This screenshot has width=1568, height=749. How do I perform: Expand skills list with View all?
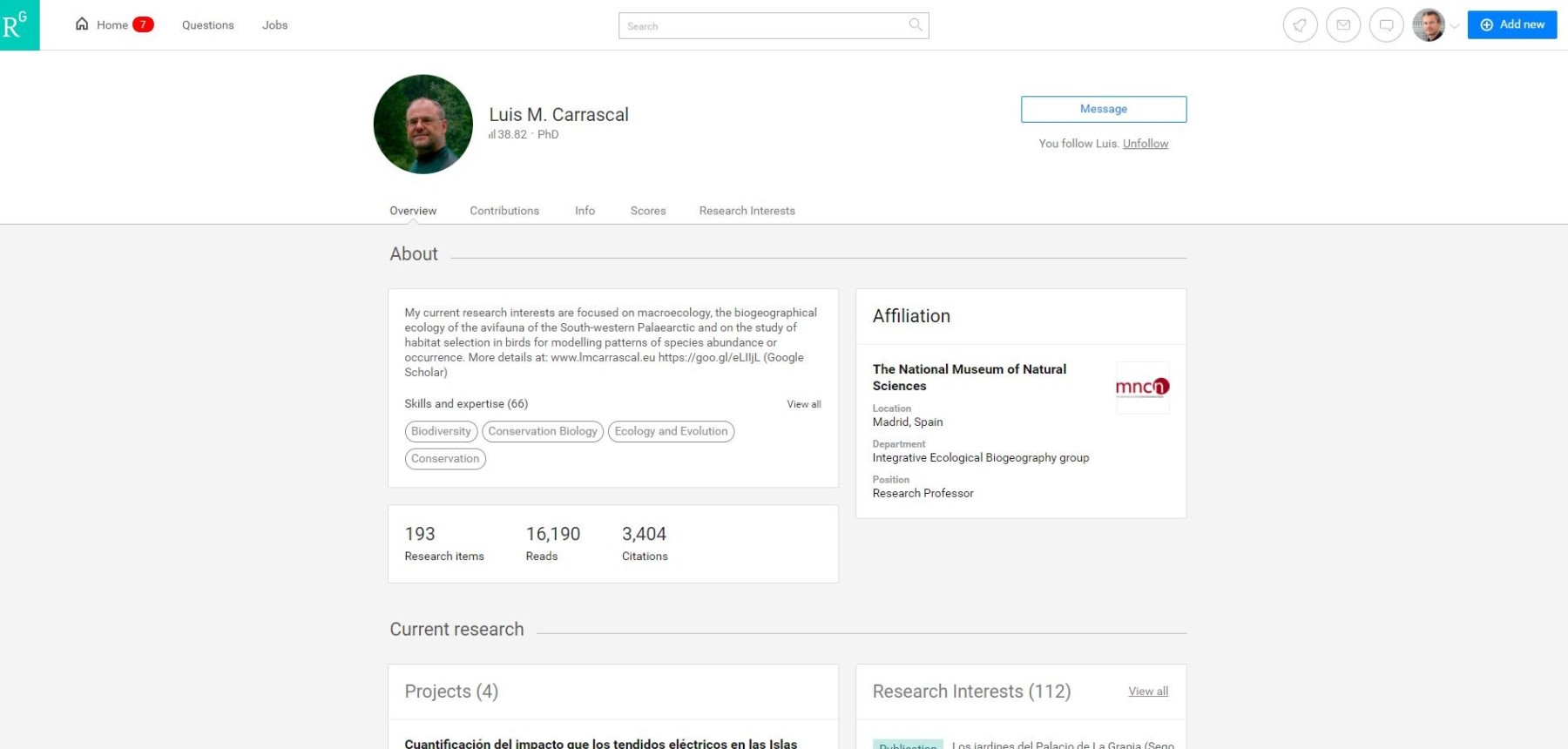tap(803, 404)
